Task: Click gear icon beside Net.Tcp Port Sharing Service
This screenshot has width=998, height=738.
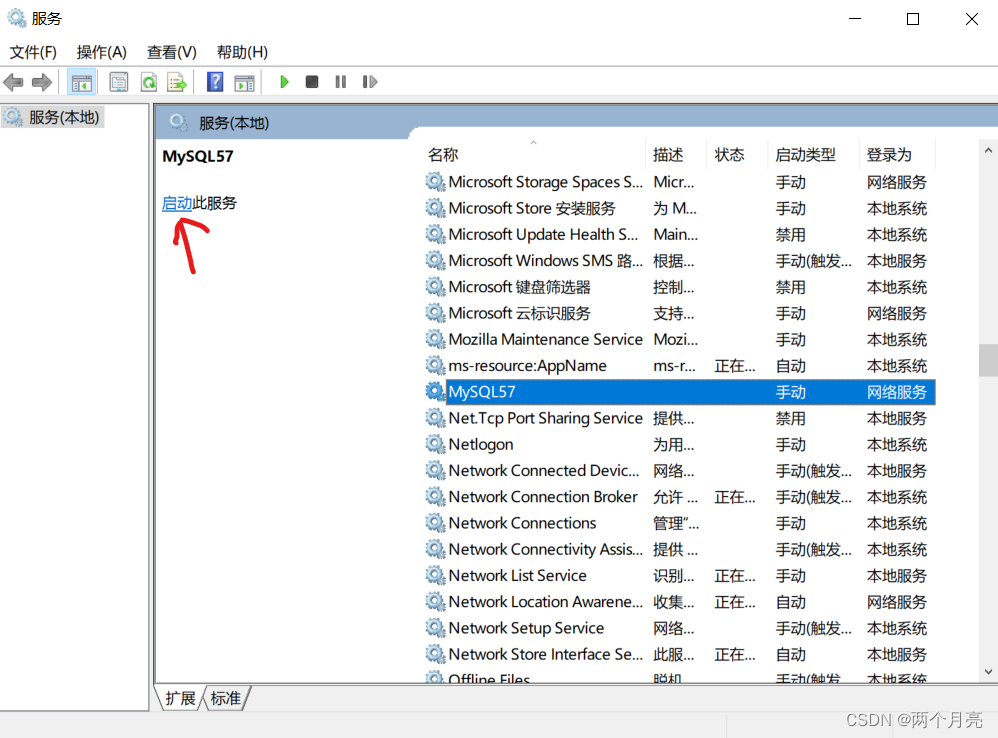Action: [x=435, y=418]
